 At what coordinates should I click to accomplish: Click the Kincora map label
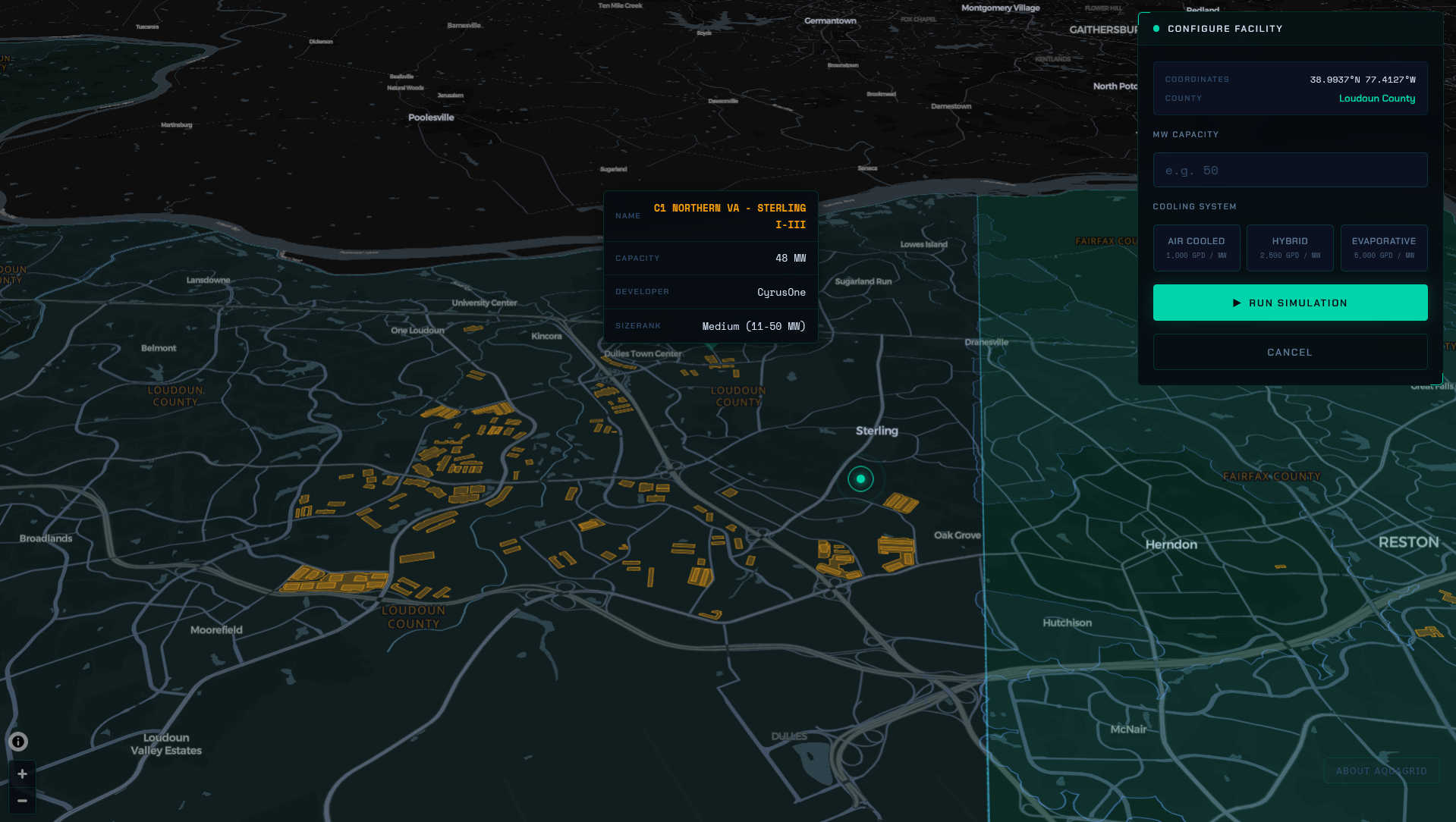pos(546,337)
